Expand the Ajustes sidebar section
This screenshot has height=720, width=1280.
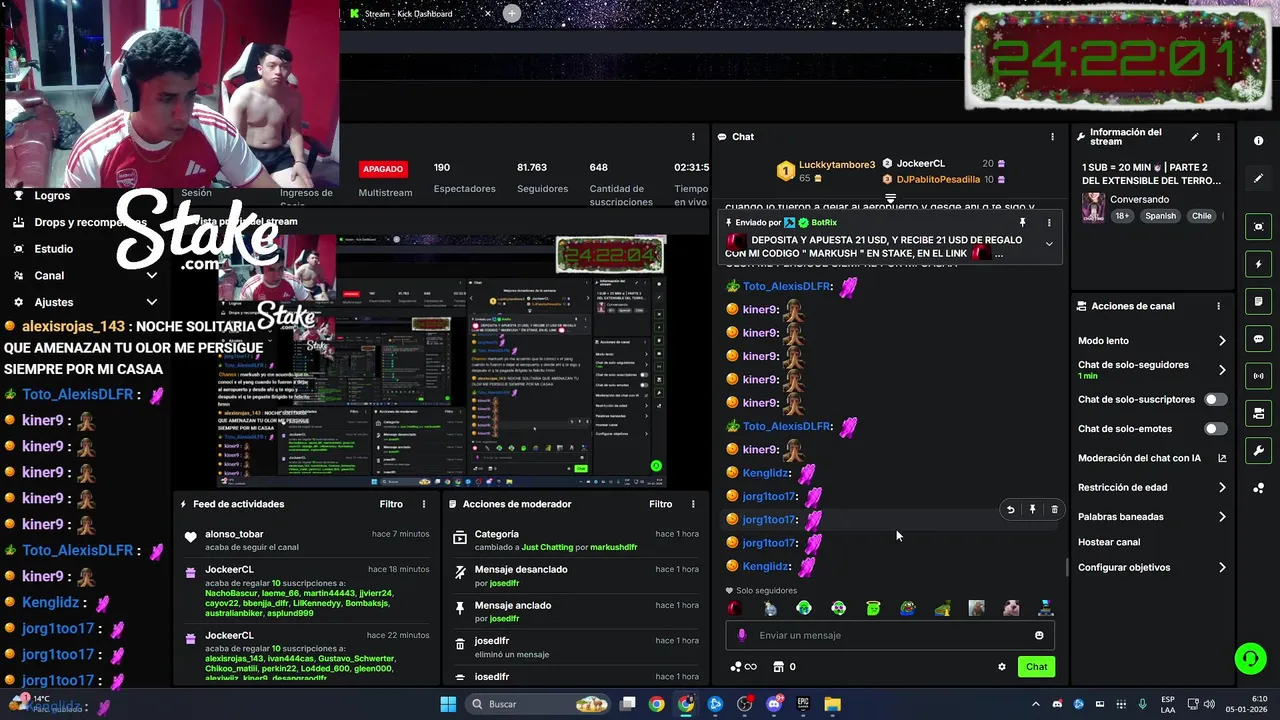click(x=152, y=301)
